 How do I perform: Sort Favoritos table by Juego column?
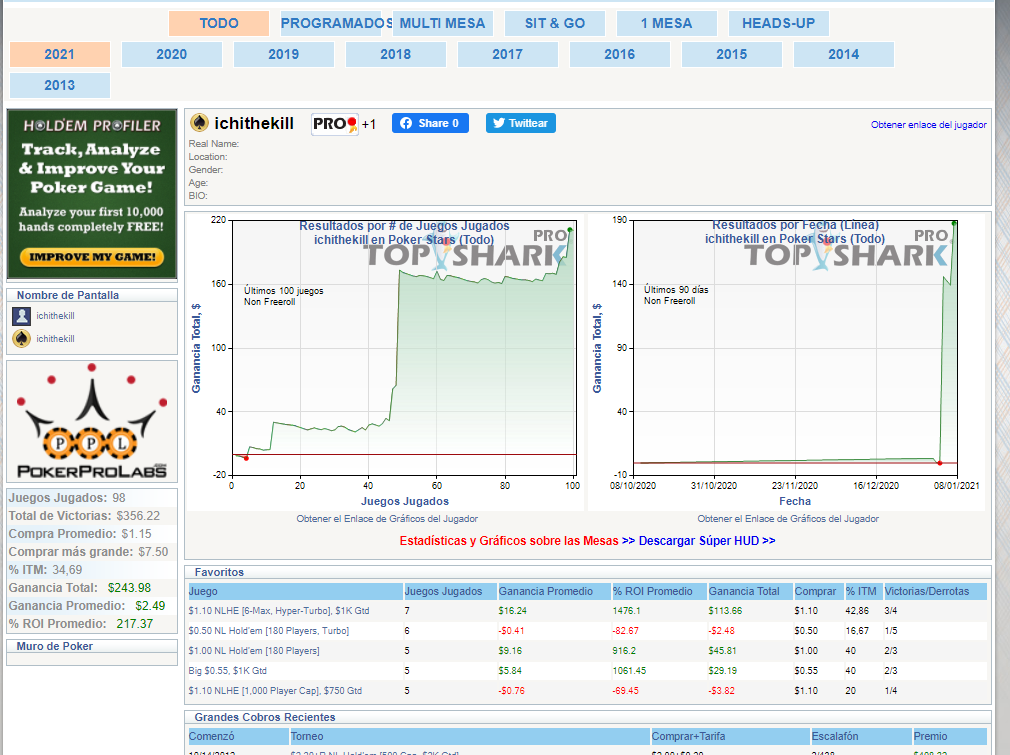(x=295, y=591)
